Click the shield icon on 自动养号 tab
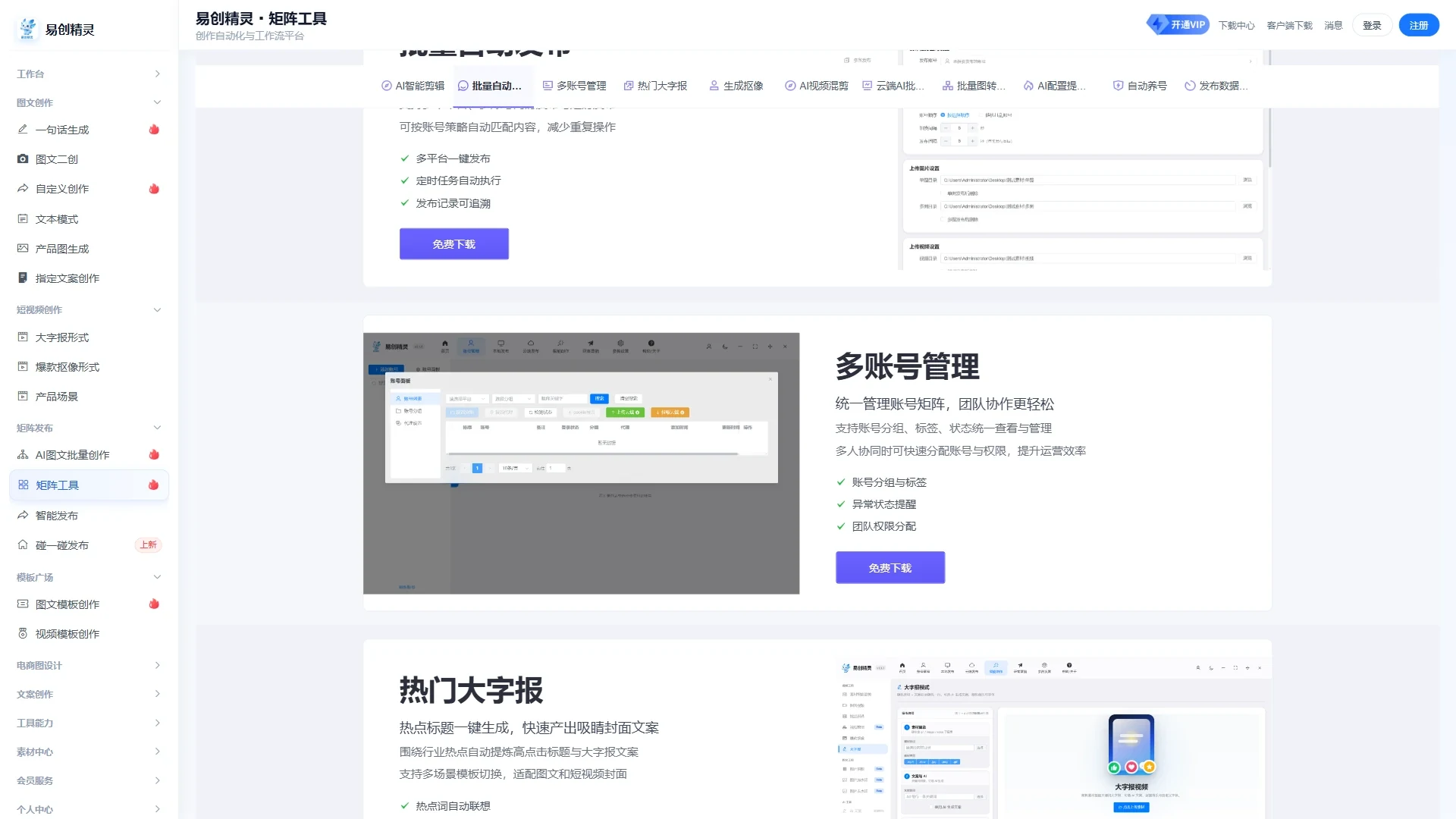The width and height of the screenshot is (1456, 819). pos(1118,86)
